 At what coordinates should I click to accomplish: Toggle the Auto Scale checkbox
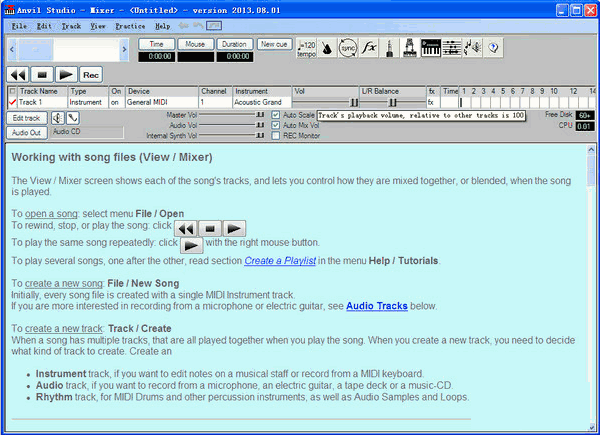[x=276, y=115]
